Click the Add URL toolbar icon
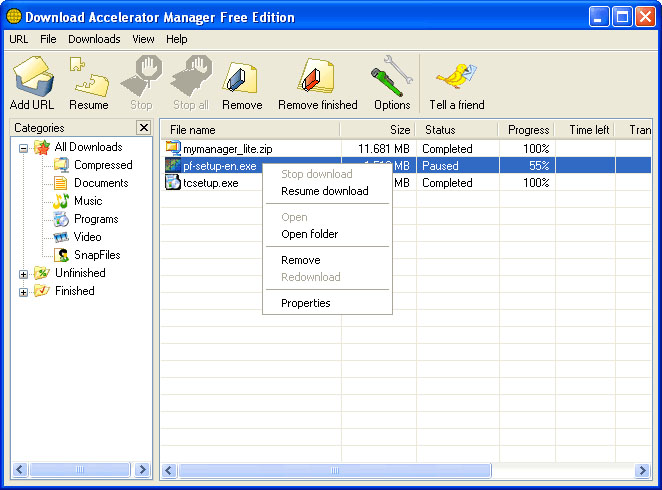Screen dimensions: 662x490 (32, 77)
